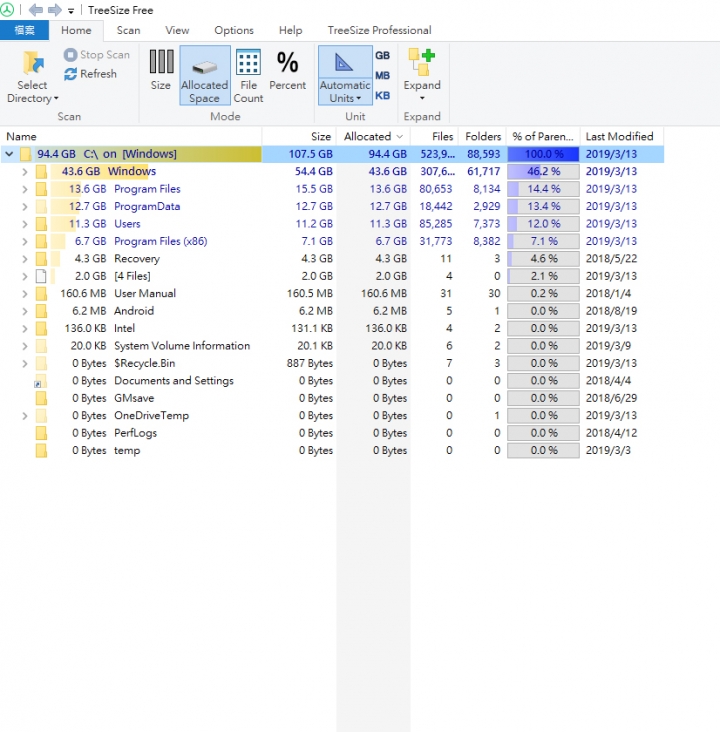This screenshot has width=720, height=732.
Task: Click the 887 Bytes size of $Recycle.Bin
Action: pos(310,363)
